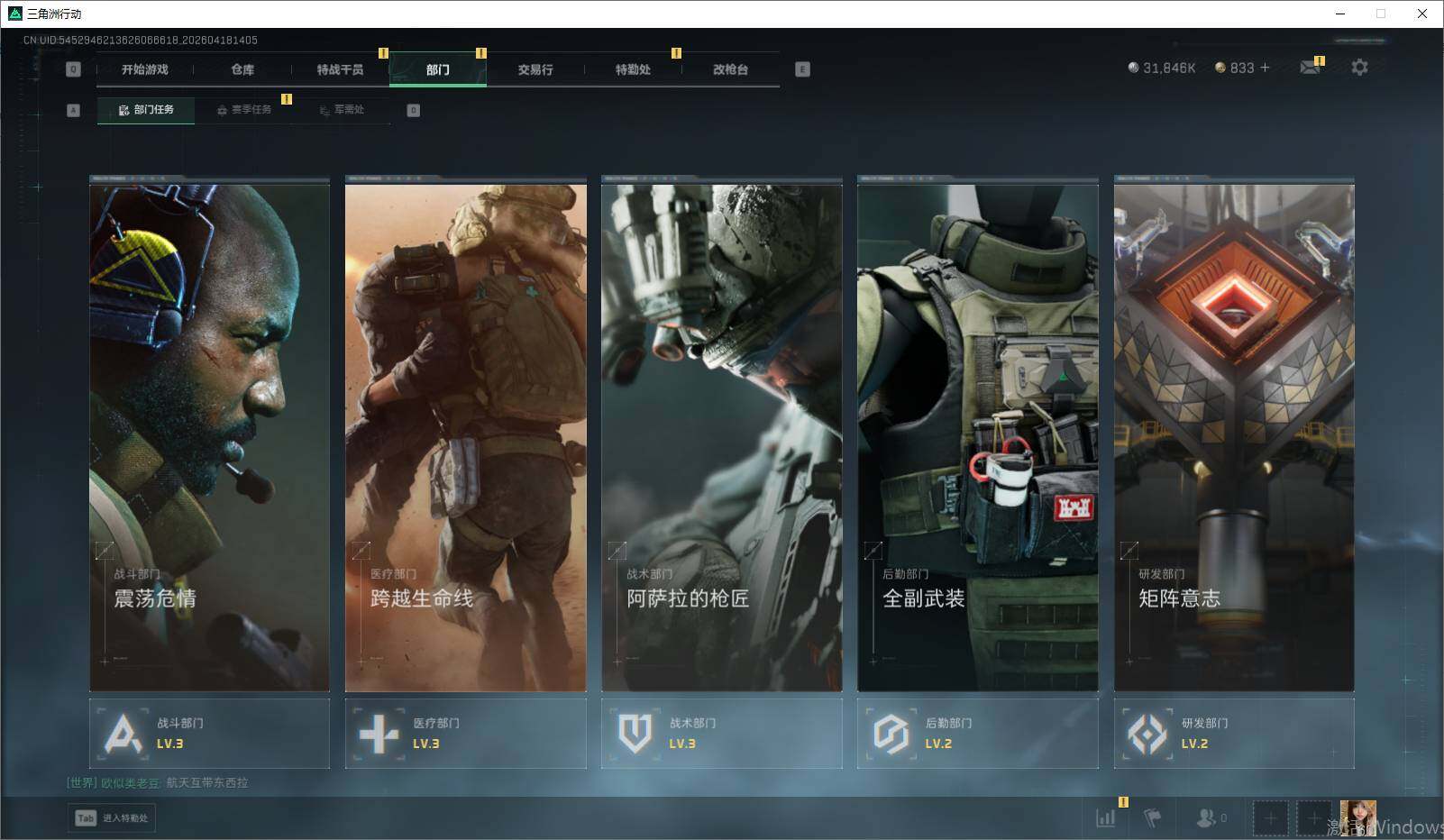The width and height of the screenshot is (1444, 840).
Task: Open the player avatar portrait
Action: (x=1357, y=818)
